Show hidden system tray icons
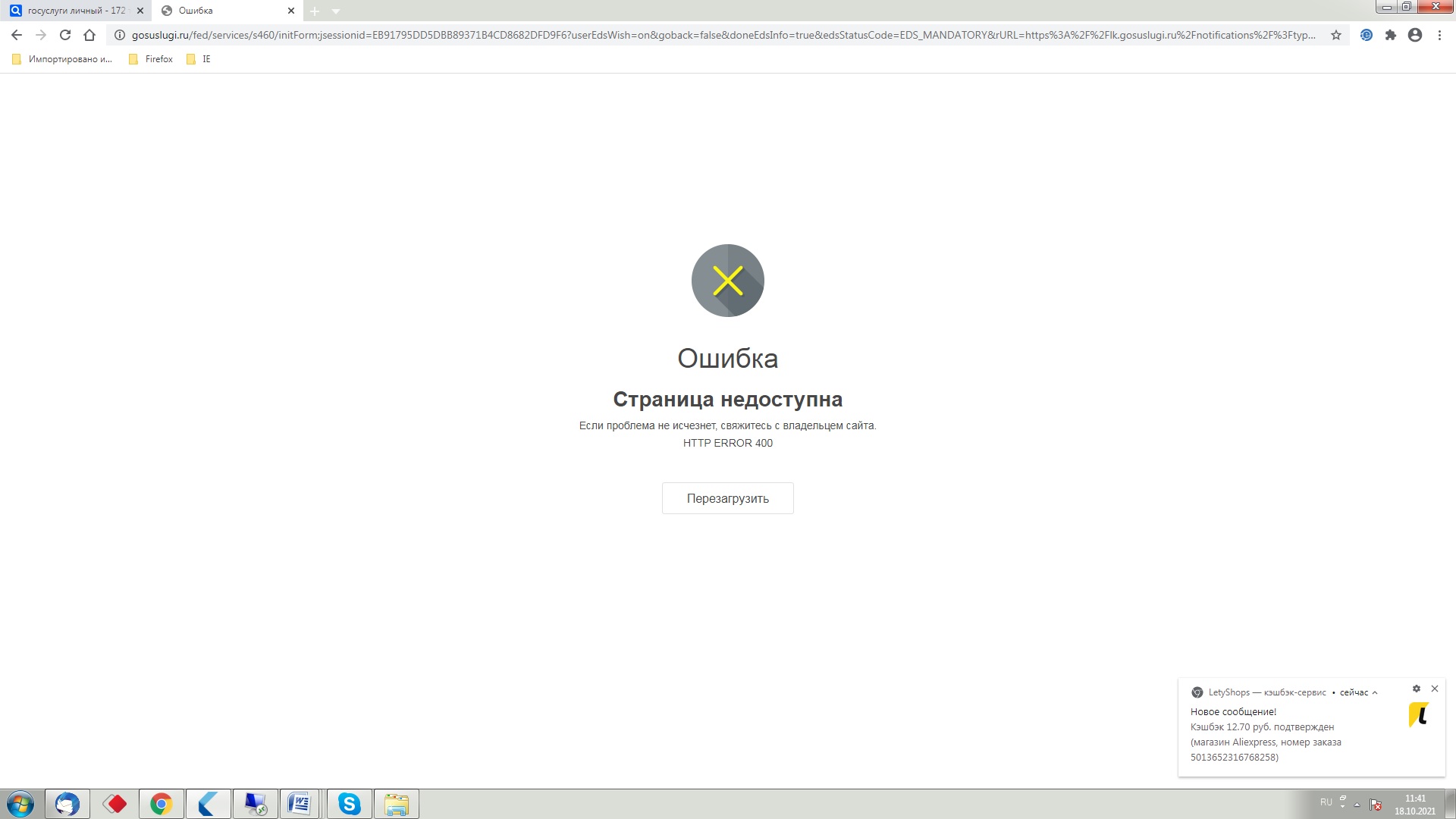The image size is (1456, 819). point(1357,805)
